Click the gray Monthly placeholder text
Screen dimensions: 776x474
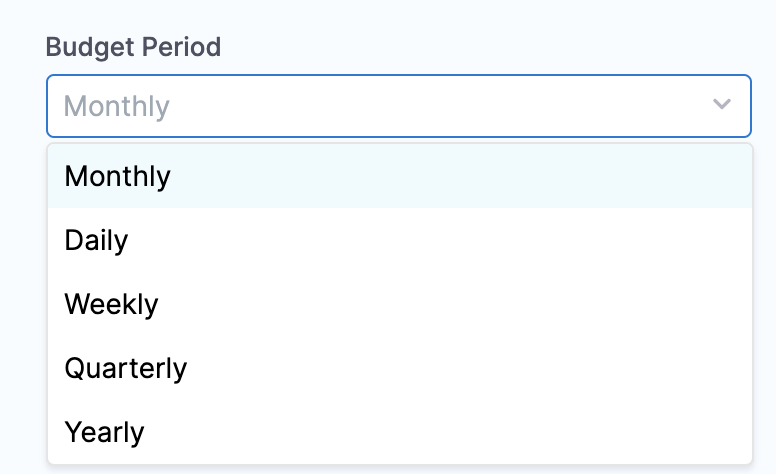pos(117,106)
